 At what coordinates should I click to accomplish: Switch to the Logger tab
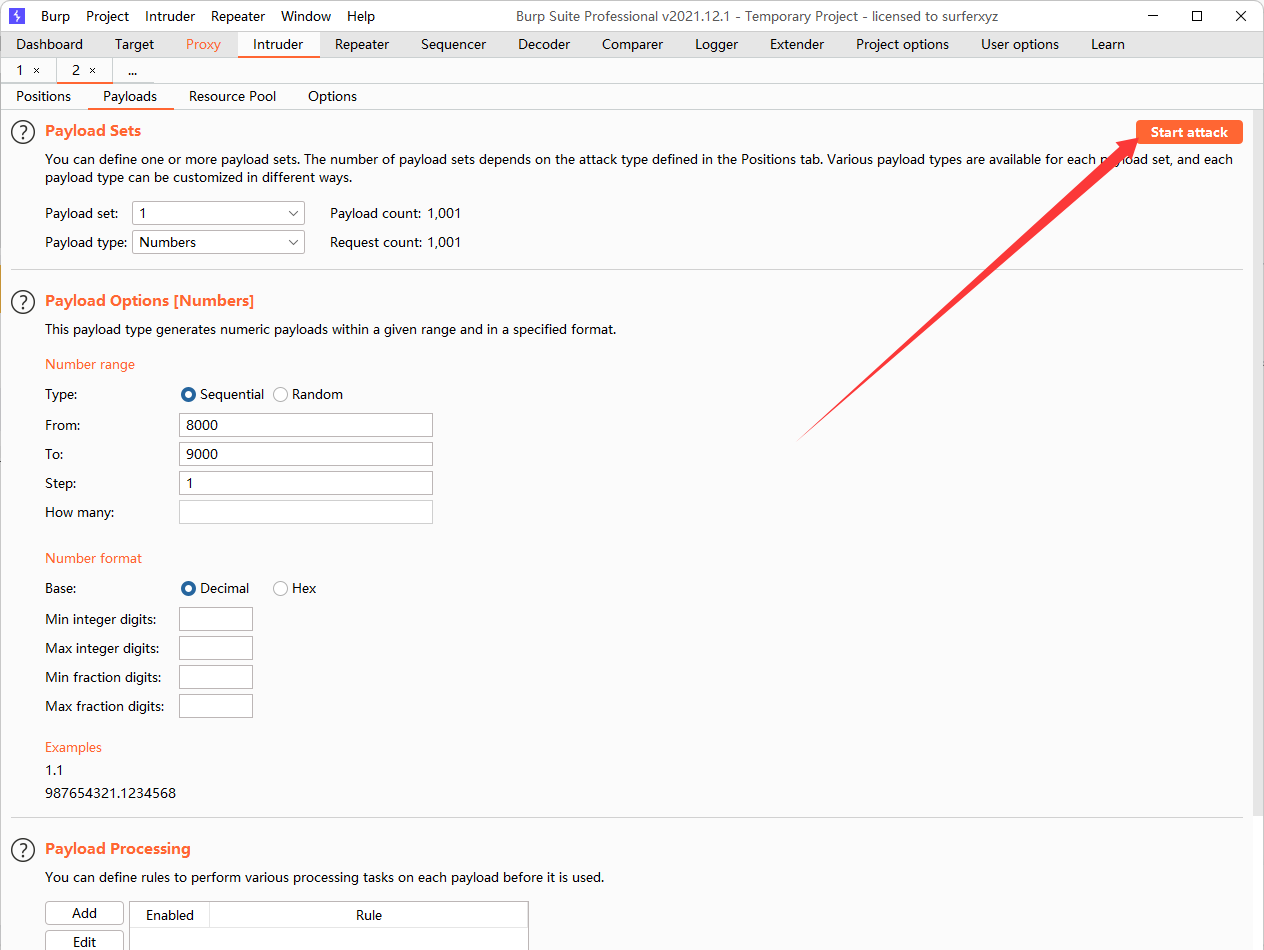(x=716, y=44)
